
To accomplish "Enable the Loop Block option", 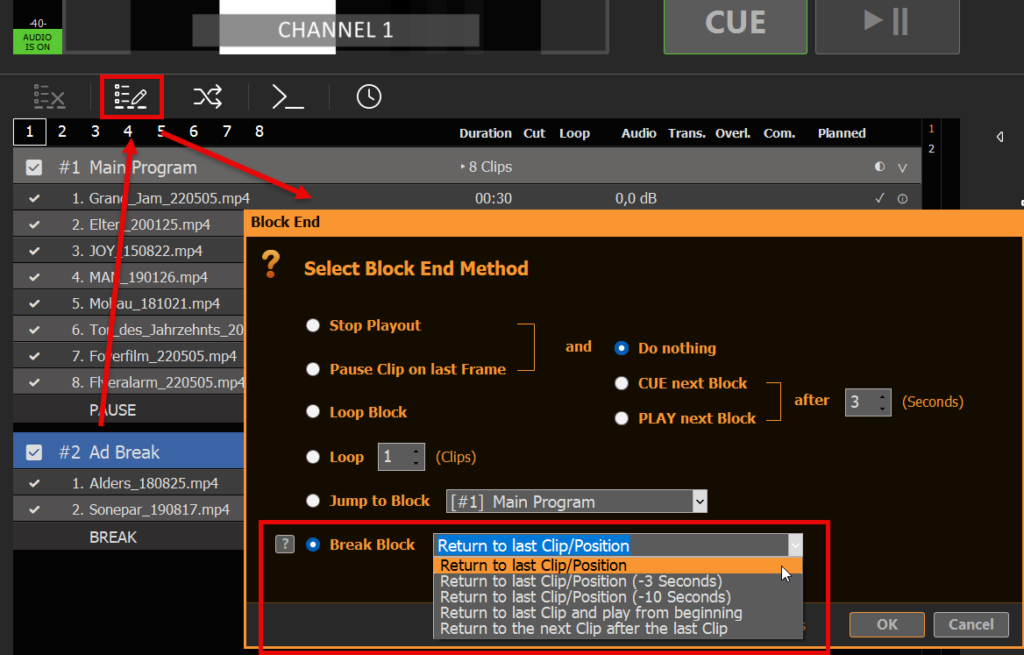I will pyautogui.click(x=313, y=412).
